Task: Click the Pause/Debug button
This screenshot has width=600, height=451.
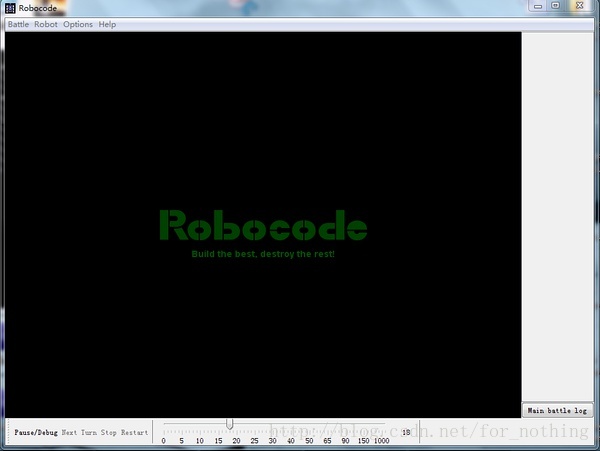Action: pos(36,433)
